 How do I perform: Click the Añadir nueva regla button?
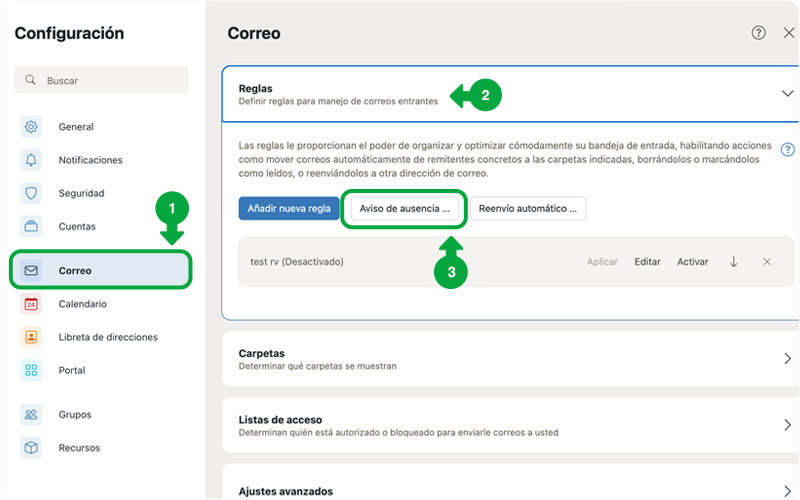pyautogui.click(x=288, y=208)
